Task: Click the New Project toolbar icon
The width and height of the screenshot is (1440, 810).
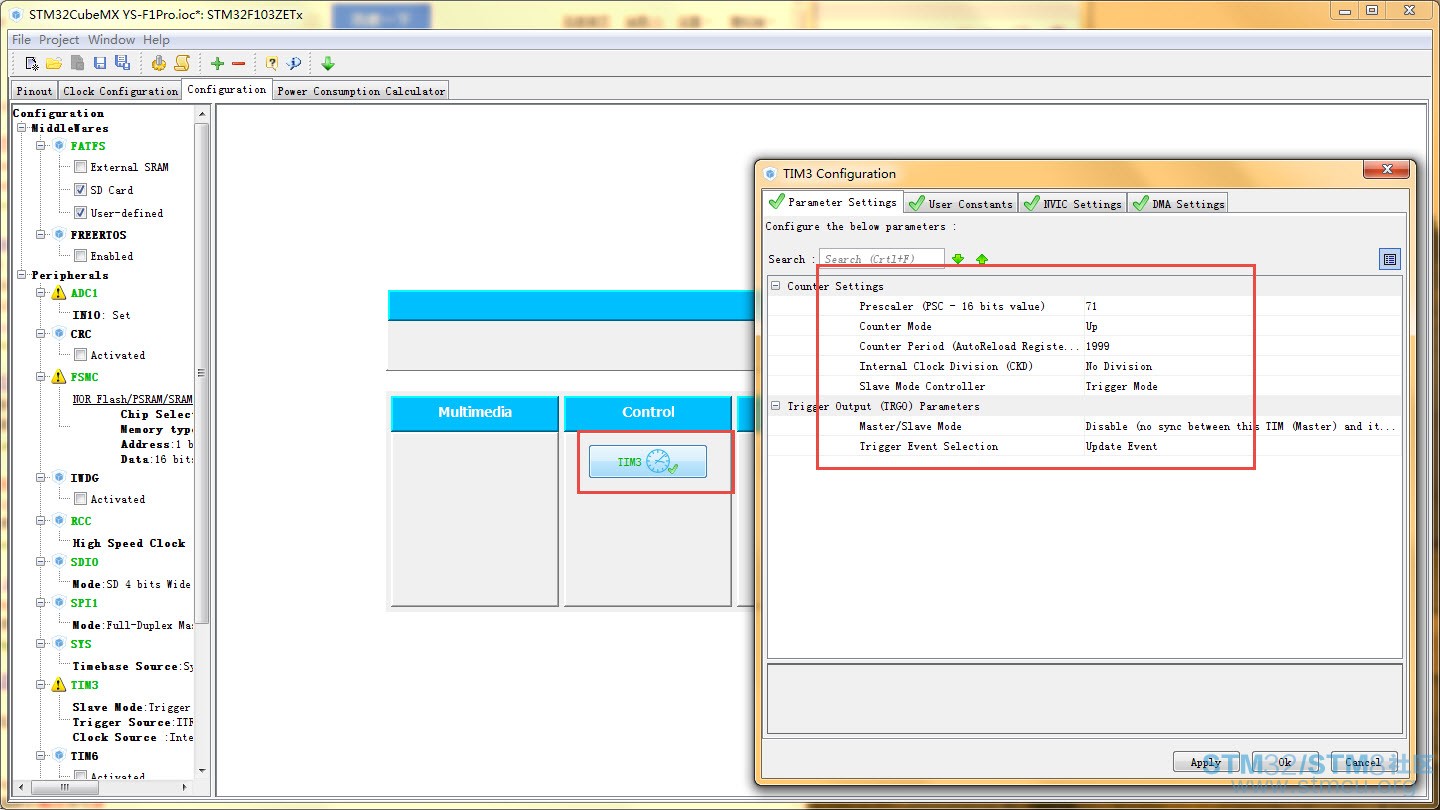Action: 32,63
